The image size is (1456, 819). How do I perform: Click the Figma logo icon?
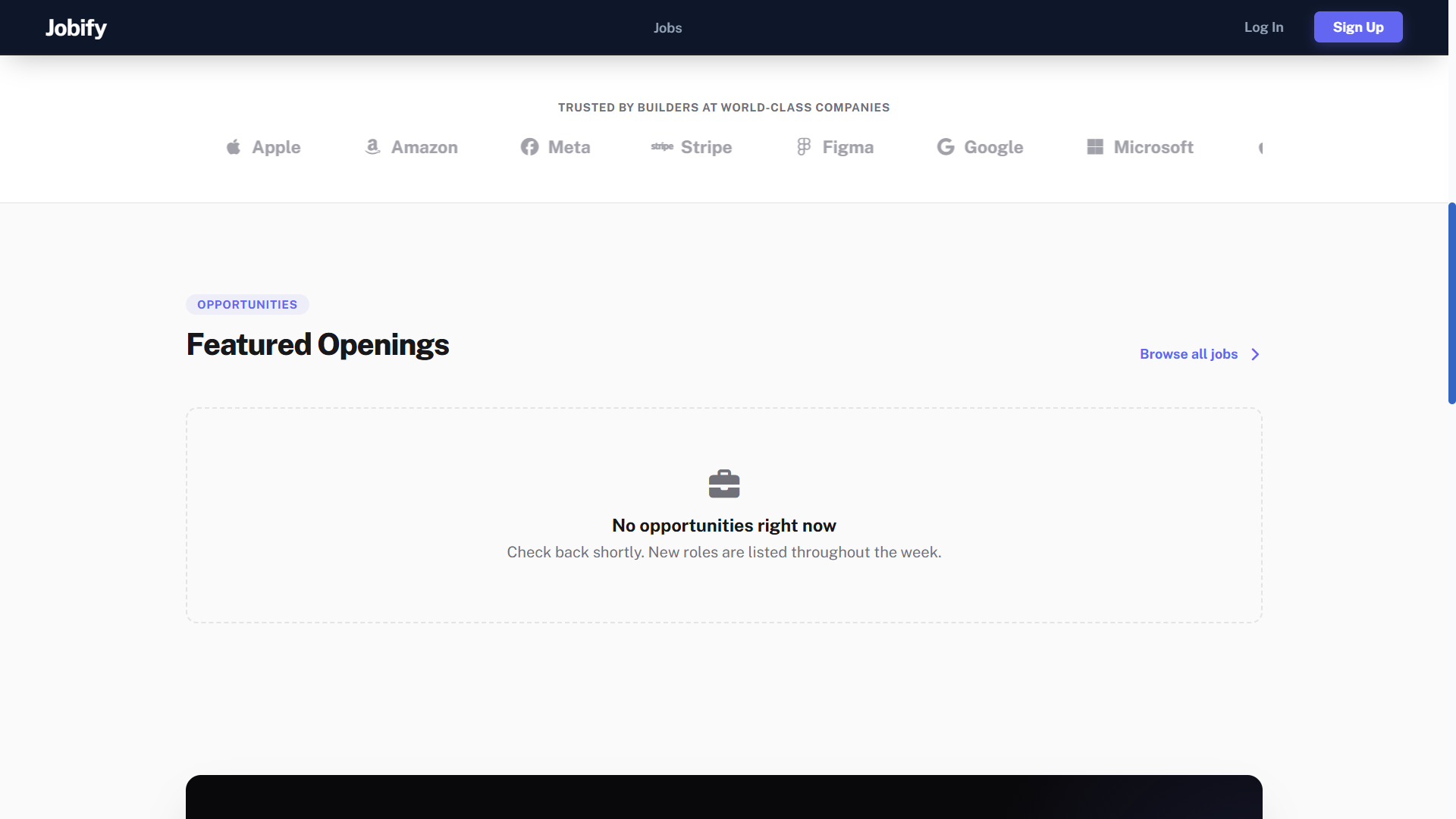coord(804,147)
